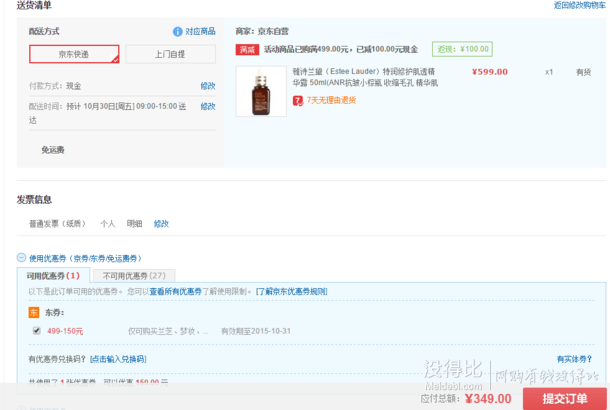Screen dimensions: 610x410
Task: Open the Estee Lauder product thumbnail
Action: pos(261,91)
